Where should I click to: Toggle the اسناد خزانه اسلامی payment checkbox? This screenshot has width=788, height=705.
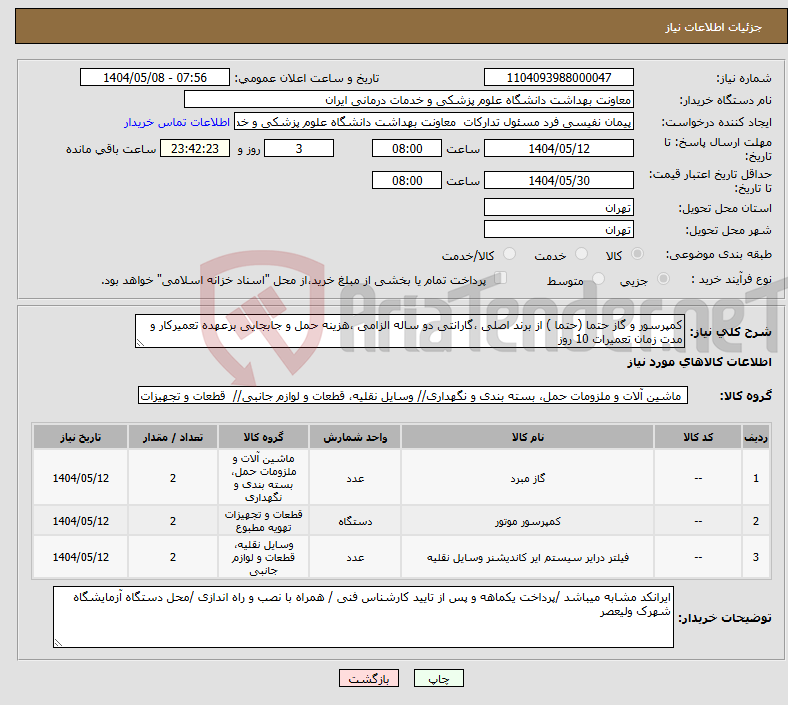[x=500, y=278]
